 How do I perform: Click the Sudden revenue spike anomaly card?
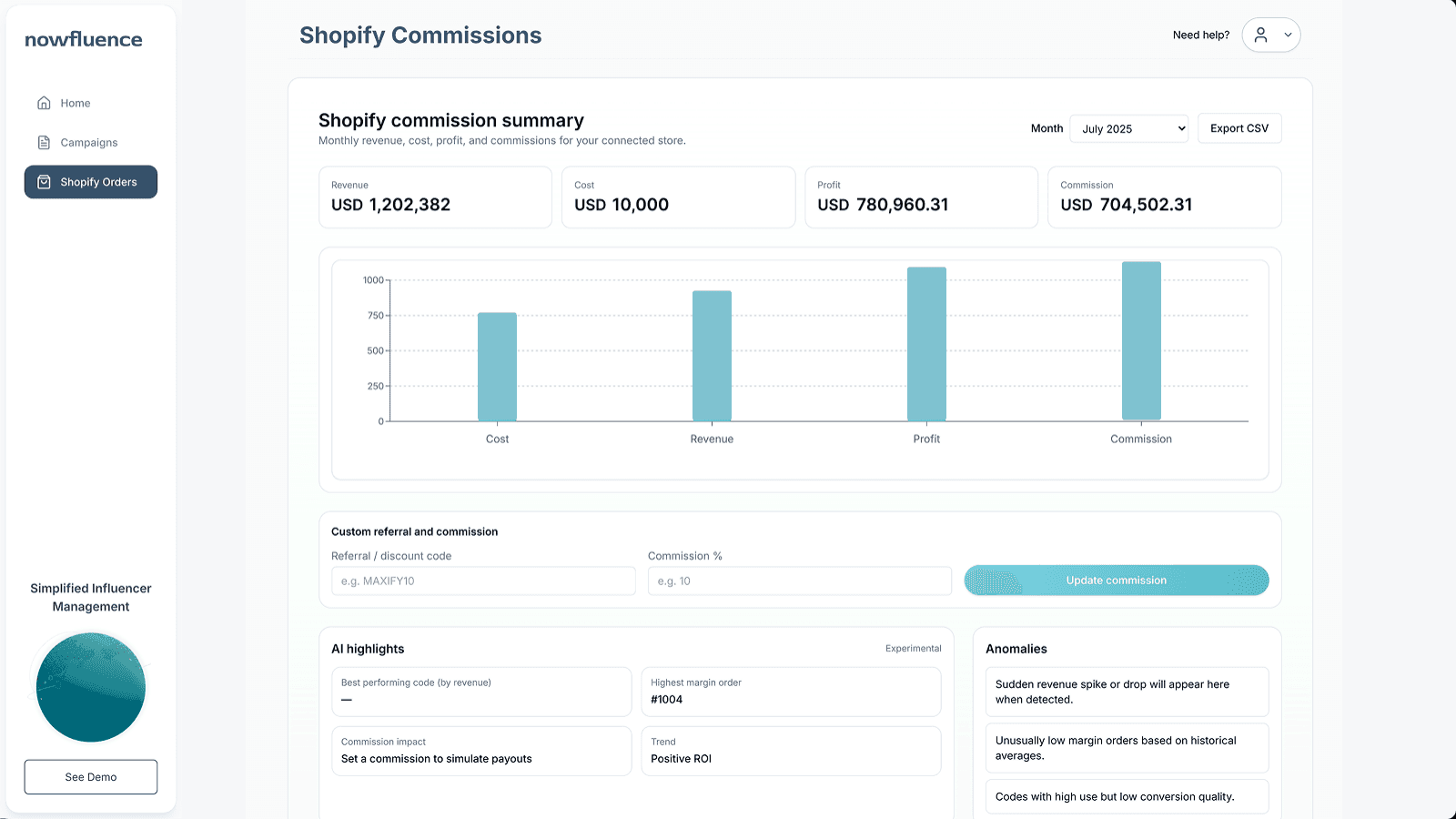click(x=1127, y=692)
